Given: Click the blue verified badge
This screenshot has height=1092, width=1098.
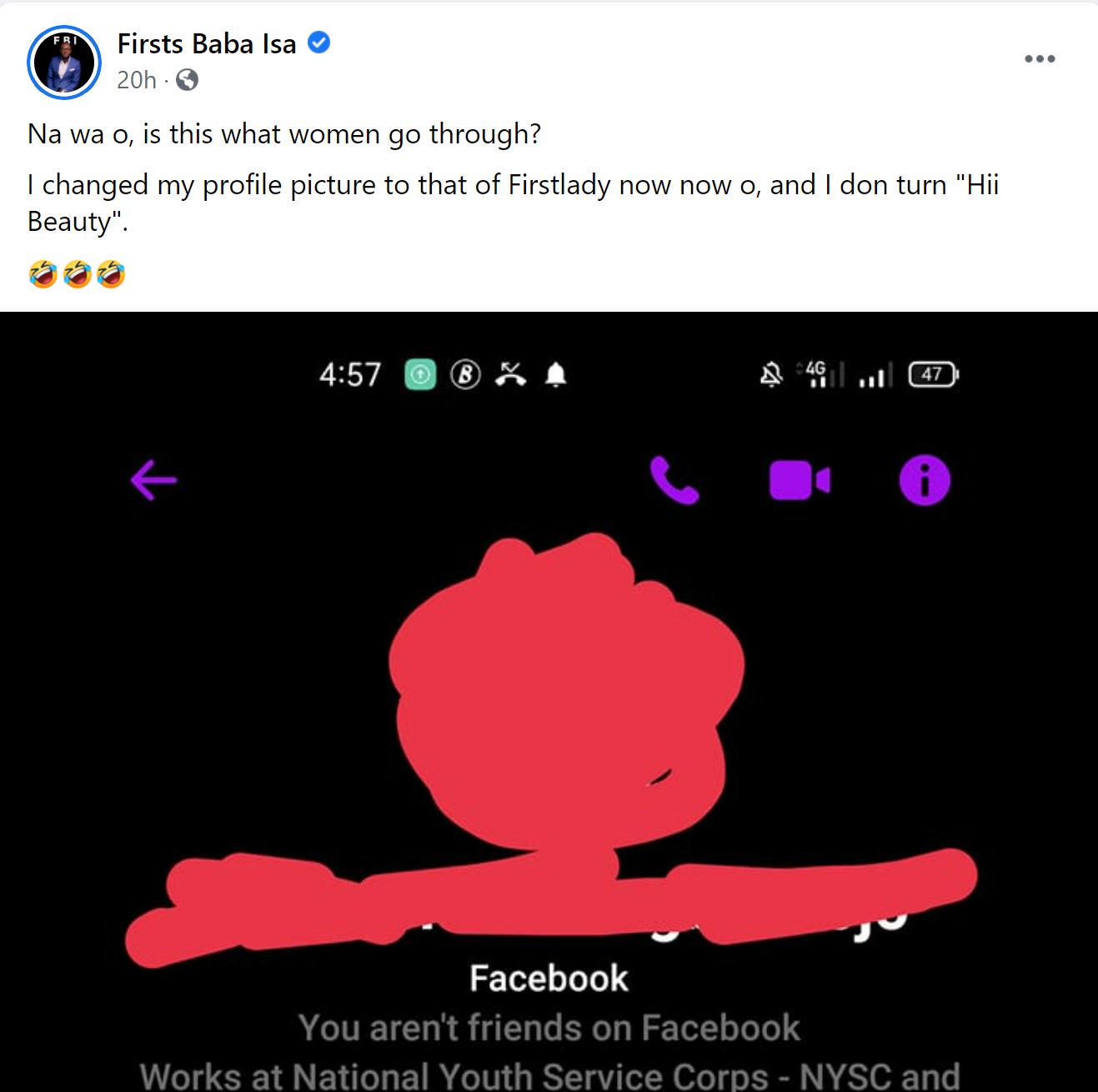Looking at the screenshot, I should [319, 43].
